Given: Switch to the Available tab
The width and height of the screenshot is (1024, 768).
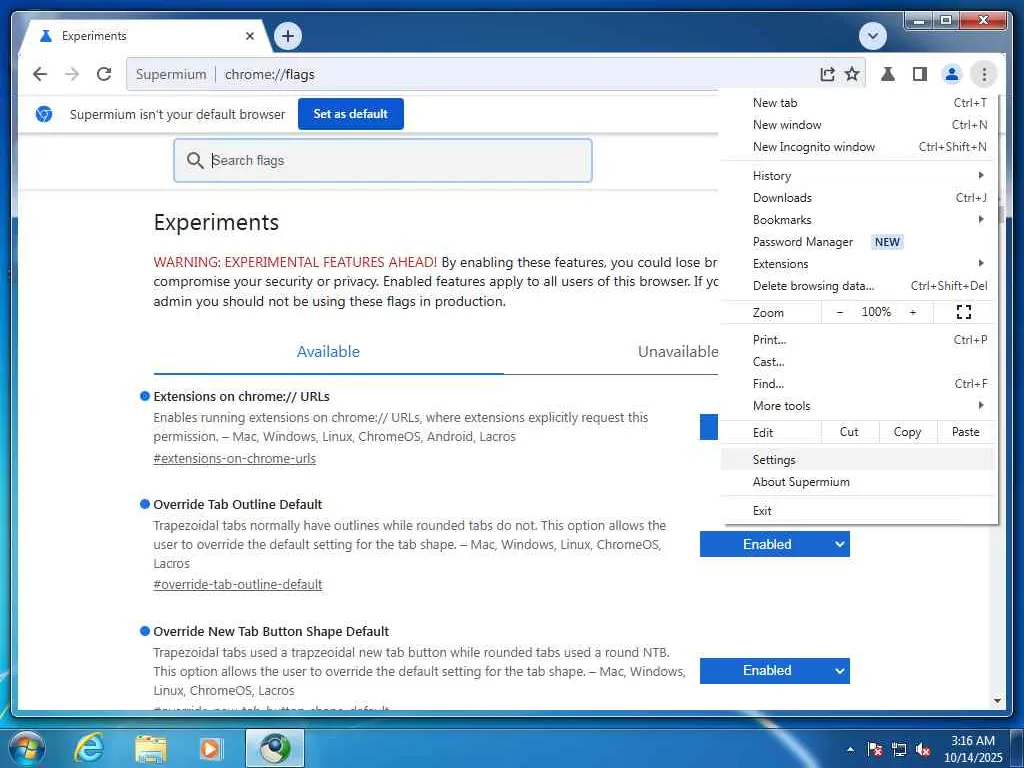Looking at the screenshot, I should coord(328,351).
